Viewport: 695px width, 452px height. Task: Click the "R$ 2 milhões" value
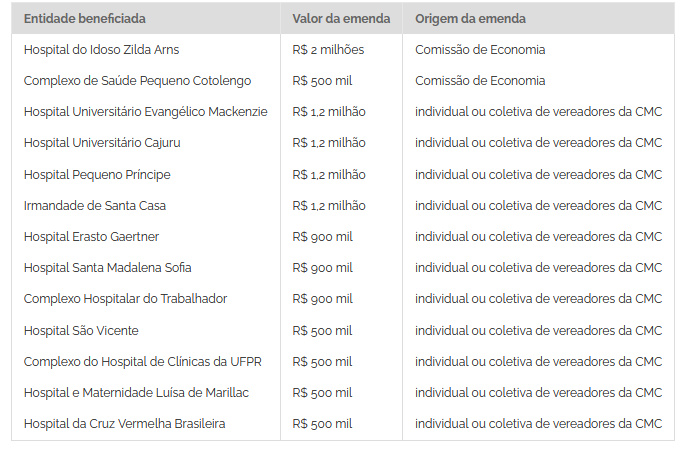click(328, 49)
